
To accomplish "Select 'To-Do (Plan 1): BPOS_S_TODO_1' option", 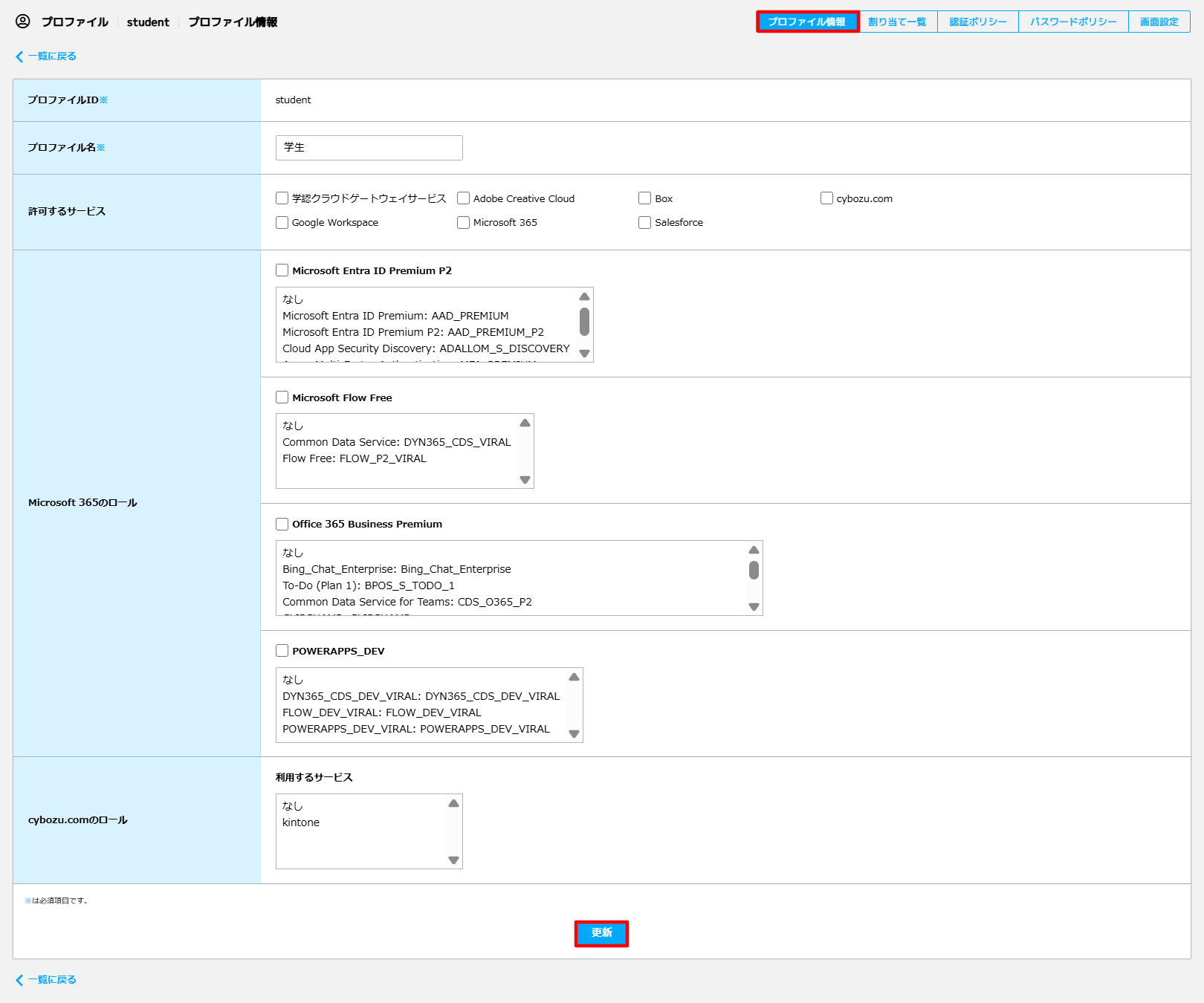I will (369, 585).
